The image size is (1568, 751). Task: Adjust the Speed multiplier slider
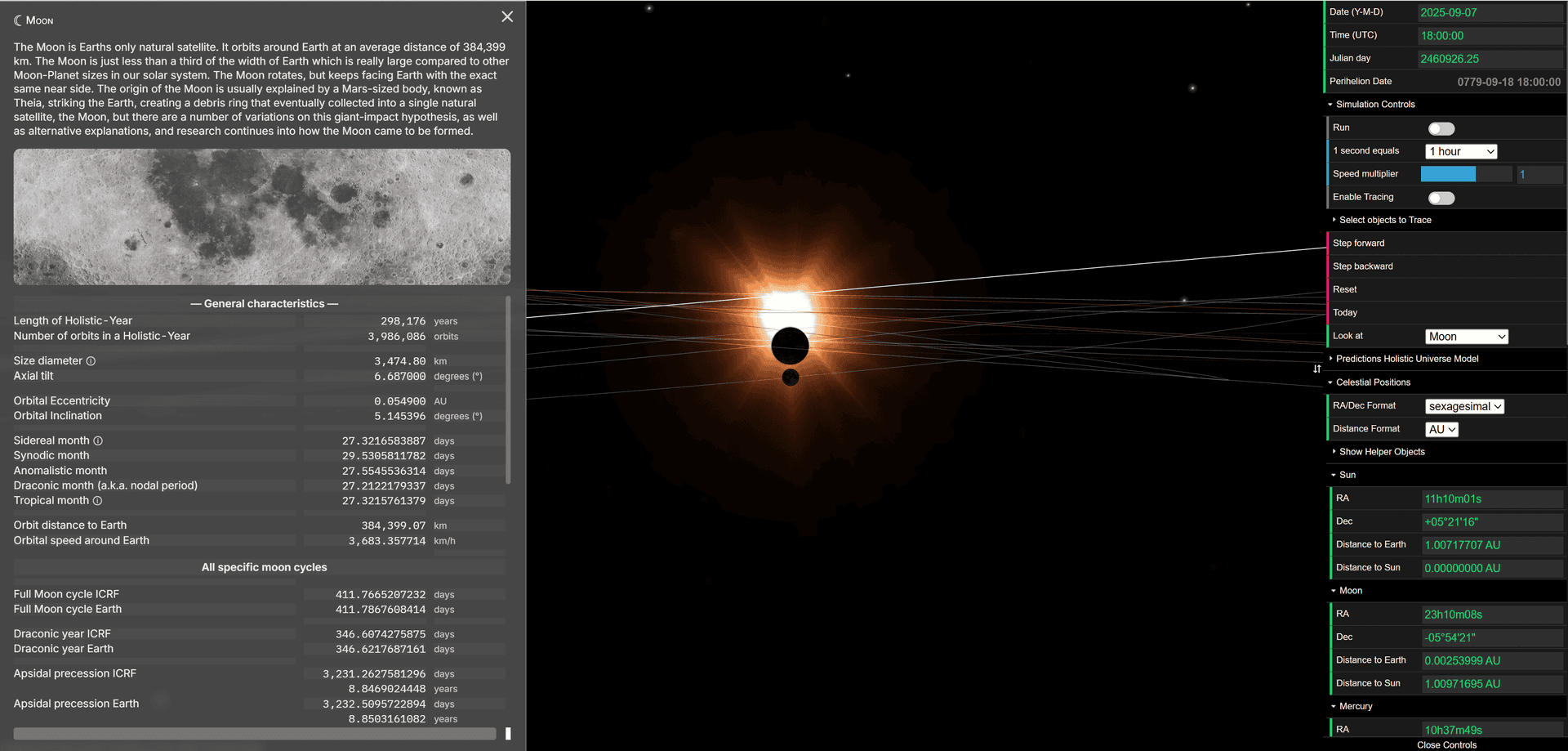click(x=1466, y=174)
